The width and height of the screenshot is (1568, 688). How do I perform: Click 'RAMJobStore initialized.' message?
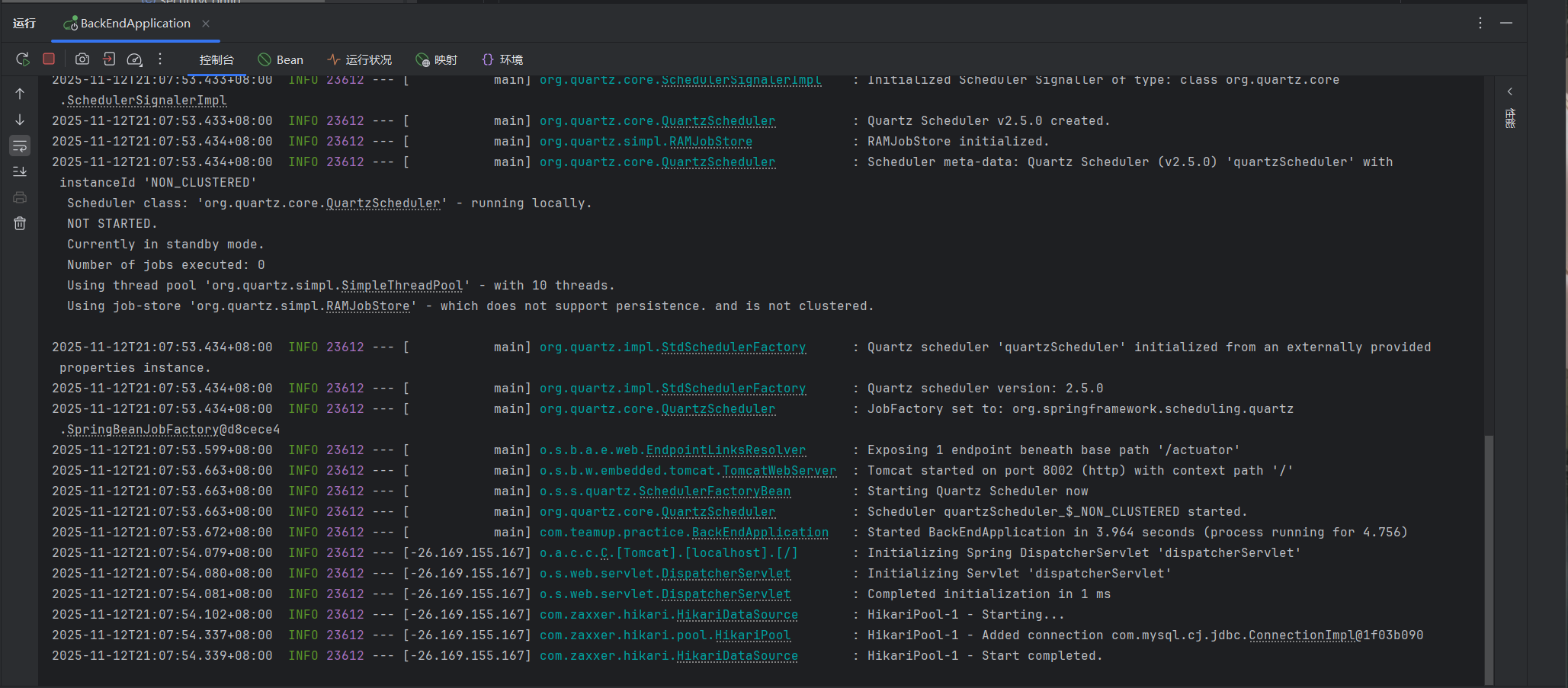tap(958, 142)
